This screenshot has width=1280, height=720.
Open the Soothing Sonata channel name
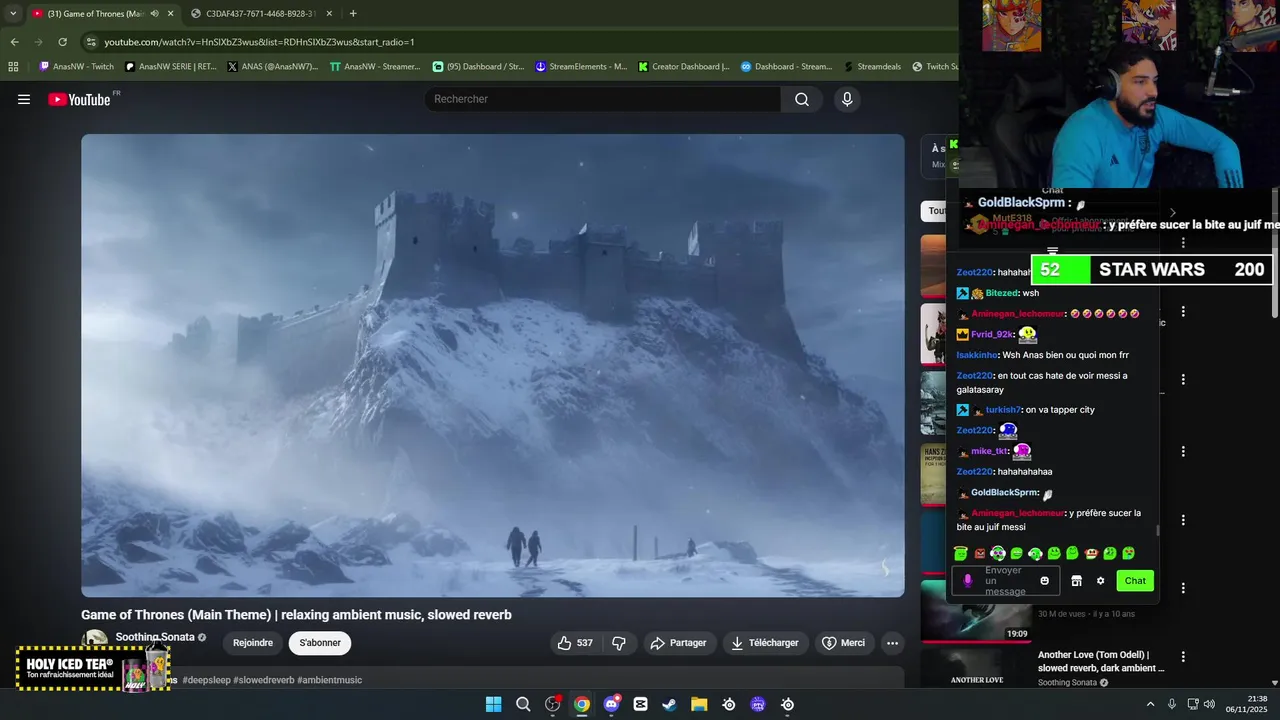click(x=155, y=637)
